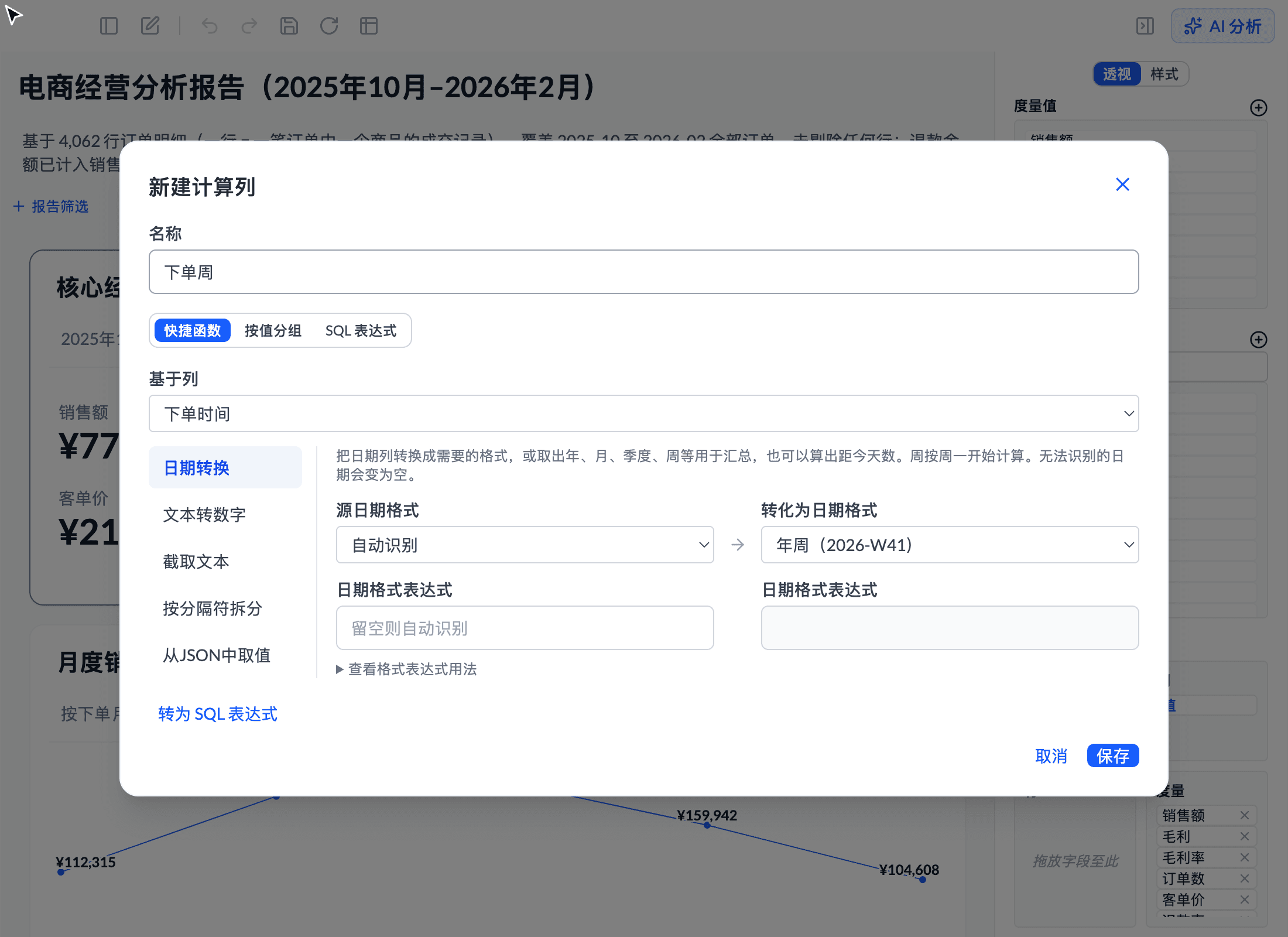
Task: Click 取消 button
Action: pyautogui.click(x=1051, y=756)
